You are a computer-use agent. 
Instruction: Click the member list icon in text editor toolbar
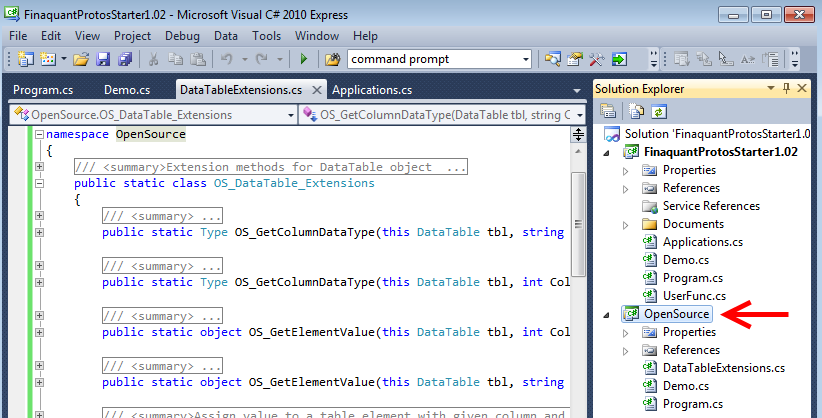click(682, 59)
